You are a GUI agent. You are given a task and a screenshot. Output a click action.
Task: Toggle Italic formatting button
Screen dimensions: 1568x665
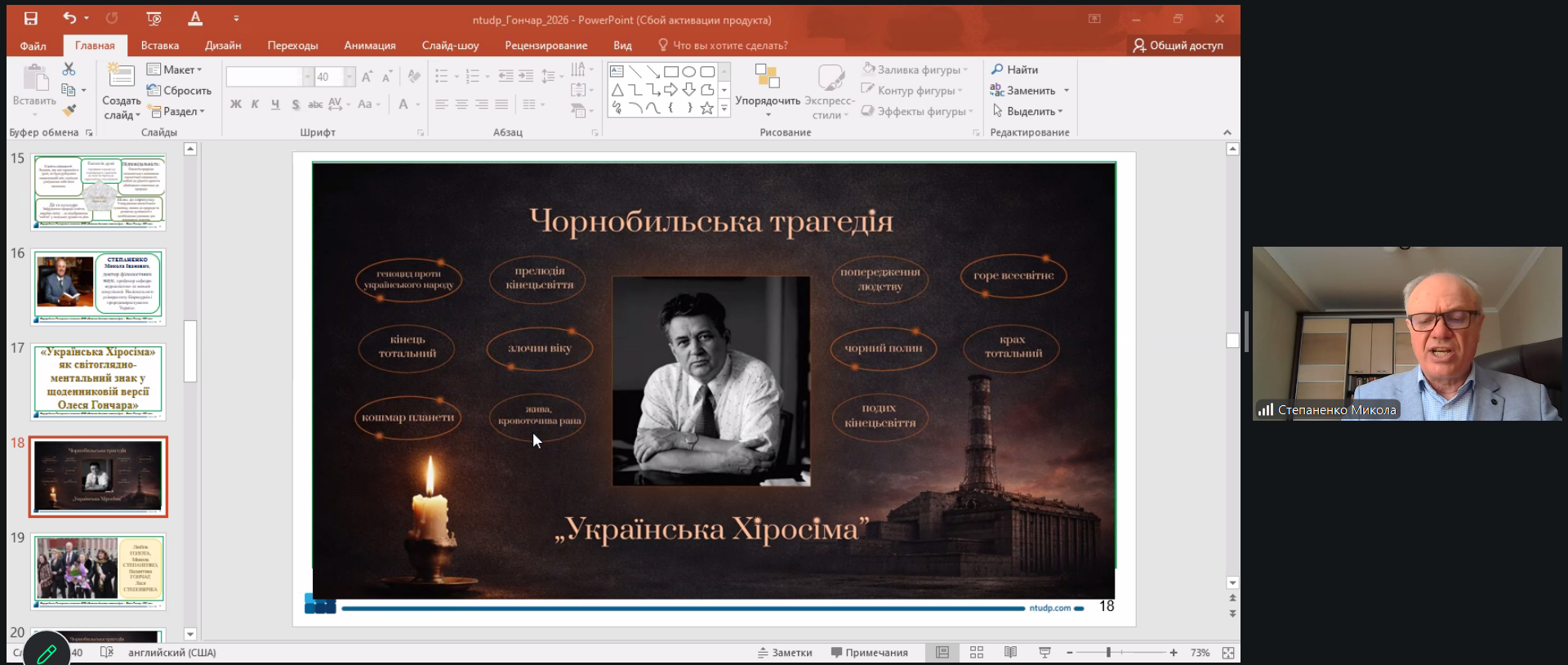[255, 104]
